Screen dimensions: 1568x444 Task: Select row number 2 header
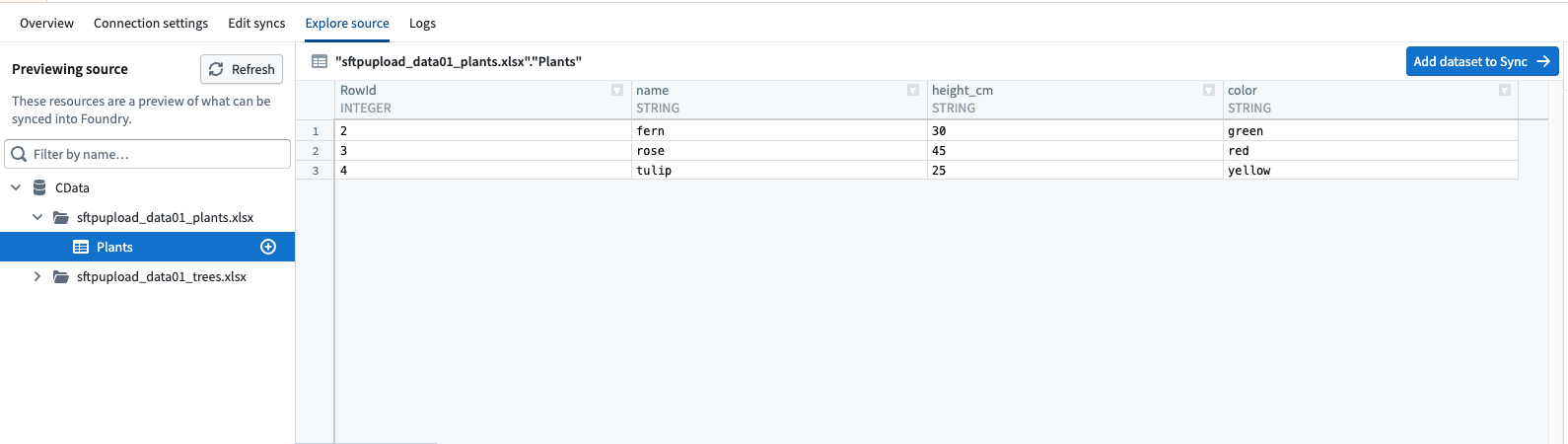[316, 151]
